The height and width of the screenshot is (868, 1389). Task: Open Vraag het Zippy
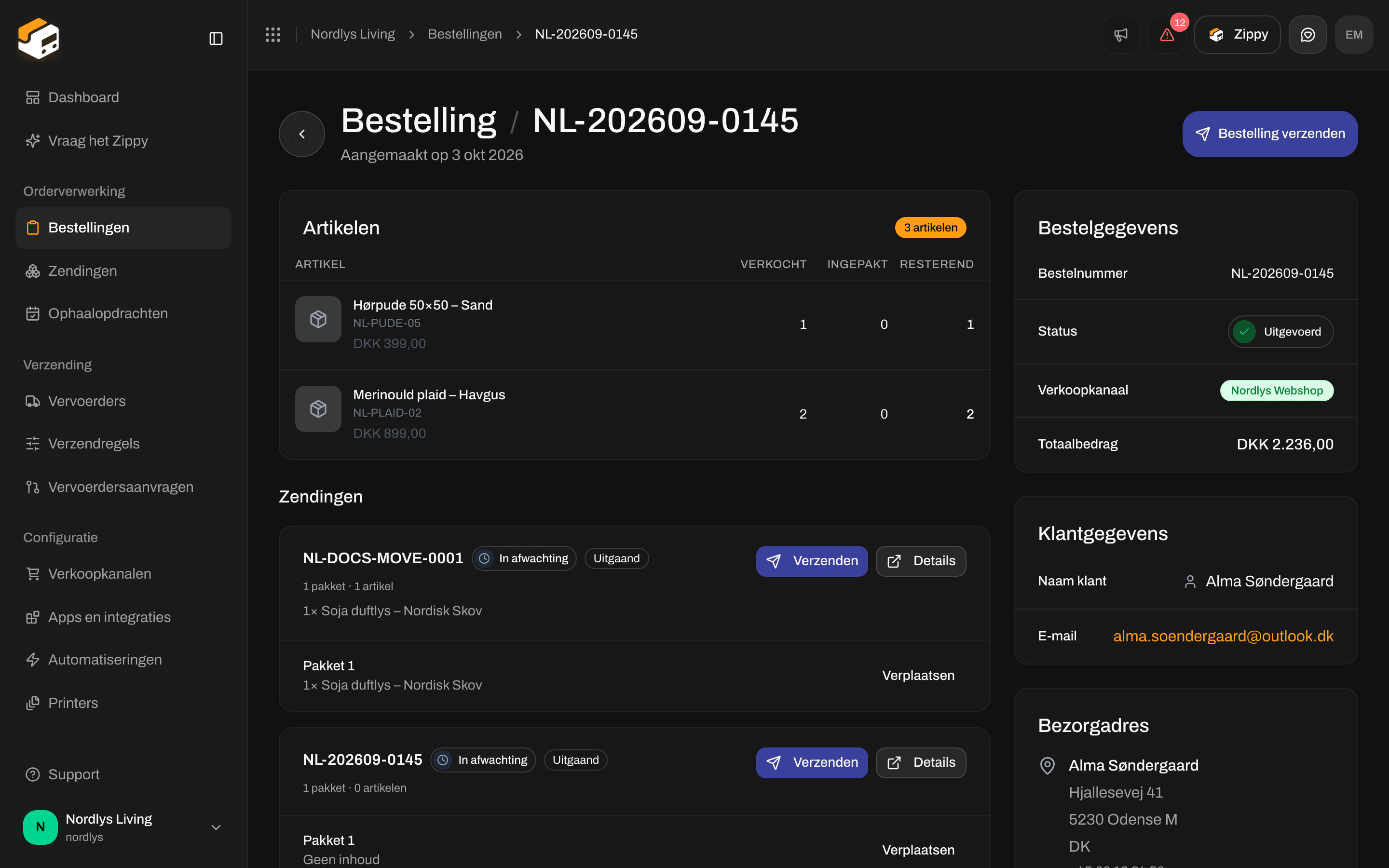tap(123, 141)
